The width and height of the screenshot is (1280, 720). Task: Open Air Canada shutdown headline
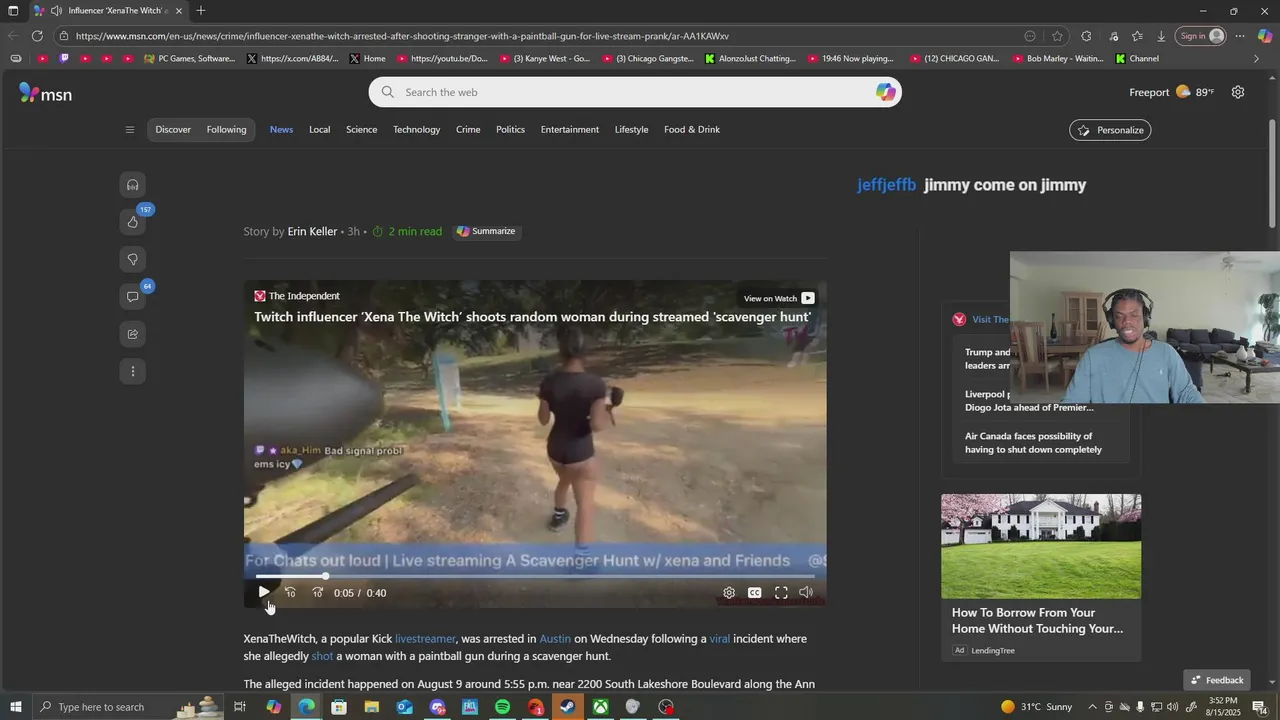click(1033, 443)
